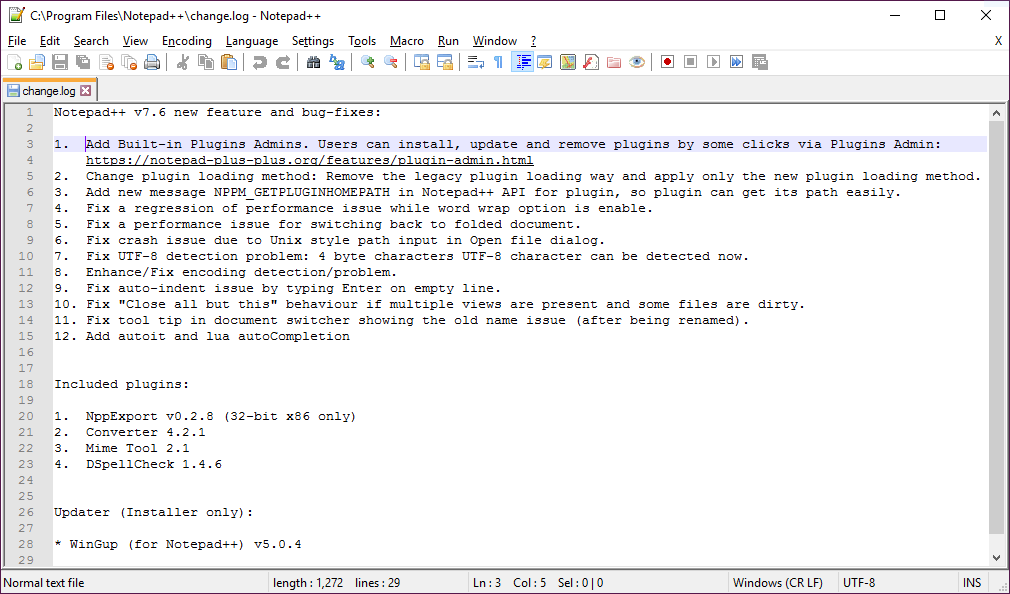
Task: Click the Open file folder icon
Action: click(x=37, y=62)
